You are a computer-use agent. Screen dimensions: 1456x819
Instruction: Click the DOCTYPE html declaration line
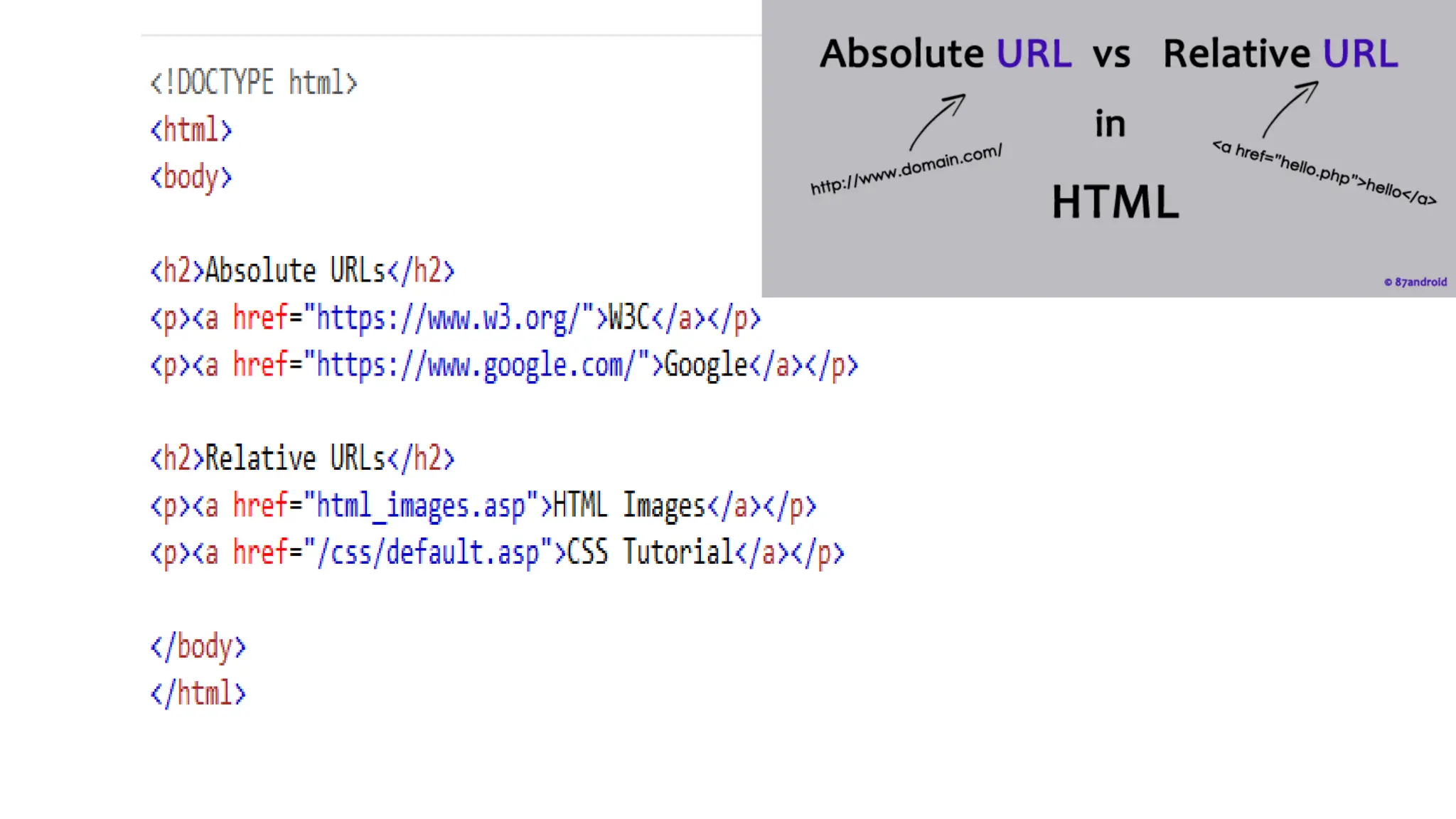point(254,83)
